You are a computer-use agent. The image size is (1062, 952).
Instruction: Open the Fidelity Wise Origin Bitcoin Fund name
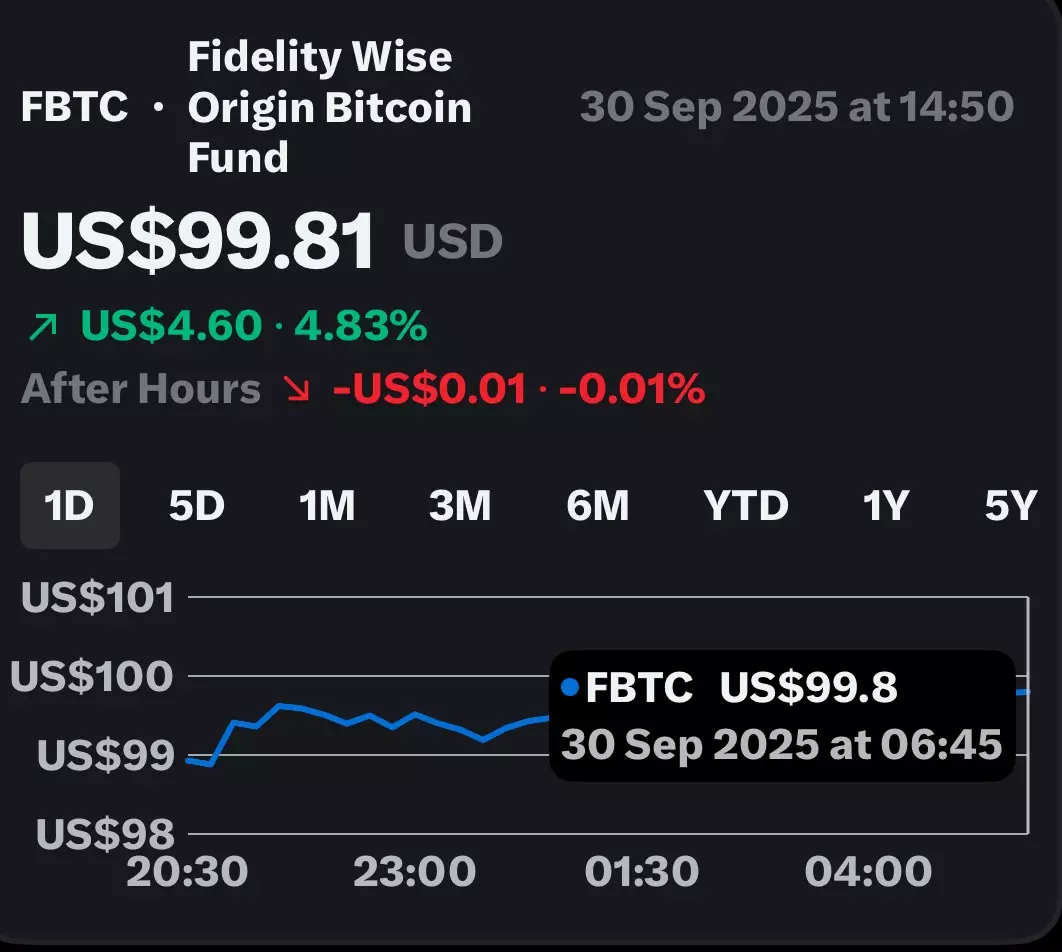point(329,107)
